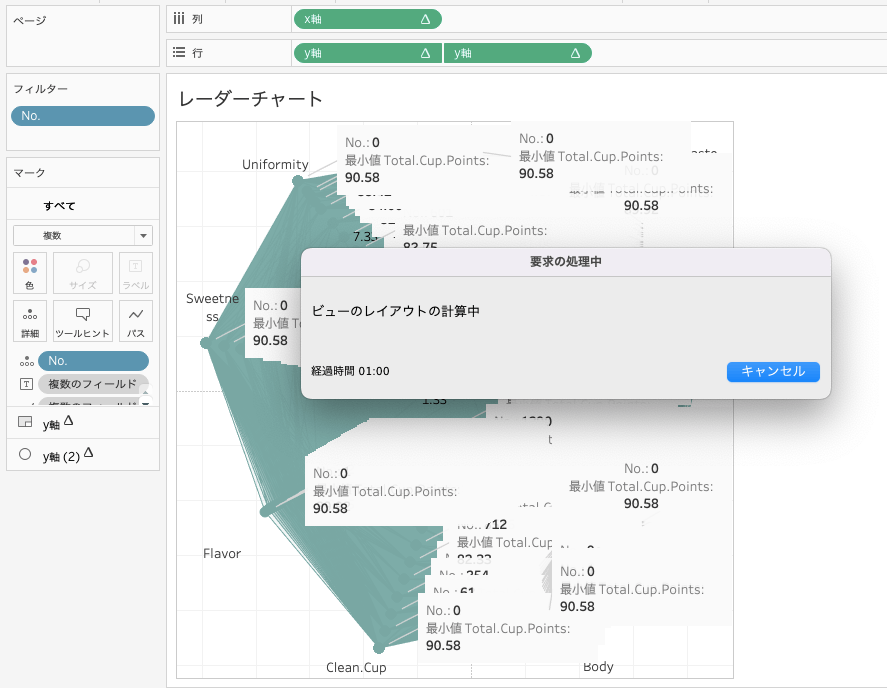
Task: Open the y軸 (2) marks section
Action: [x=83, y=454]
